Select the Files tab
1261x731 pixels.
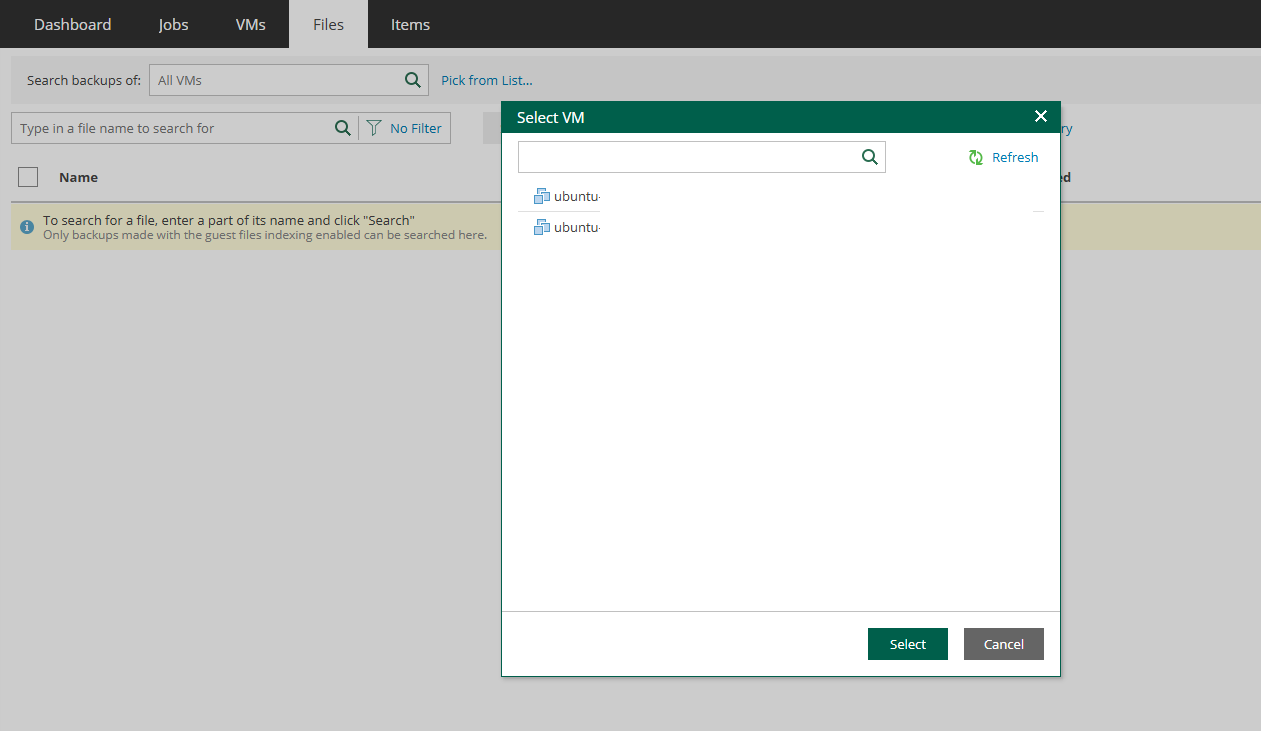(328, 24)
